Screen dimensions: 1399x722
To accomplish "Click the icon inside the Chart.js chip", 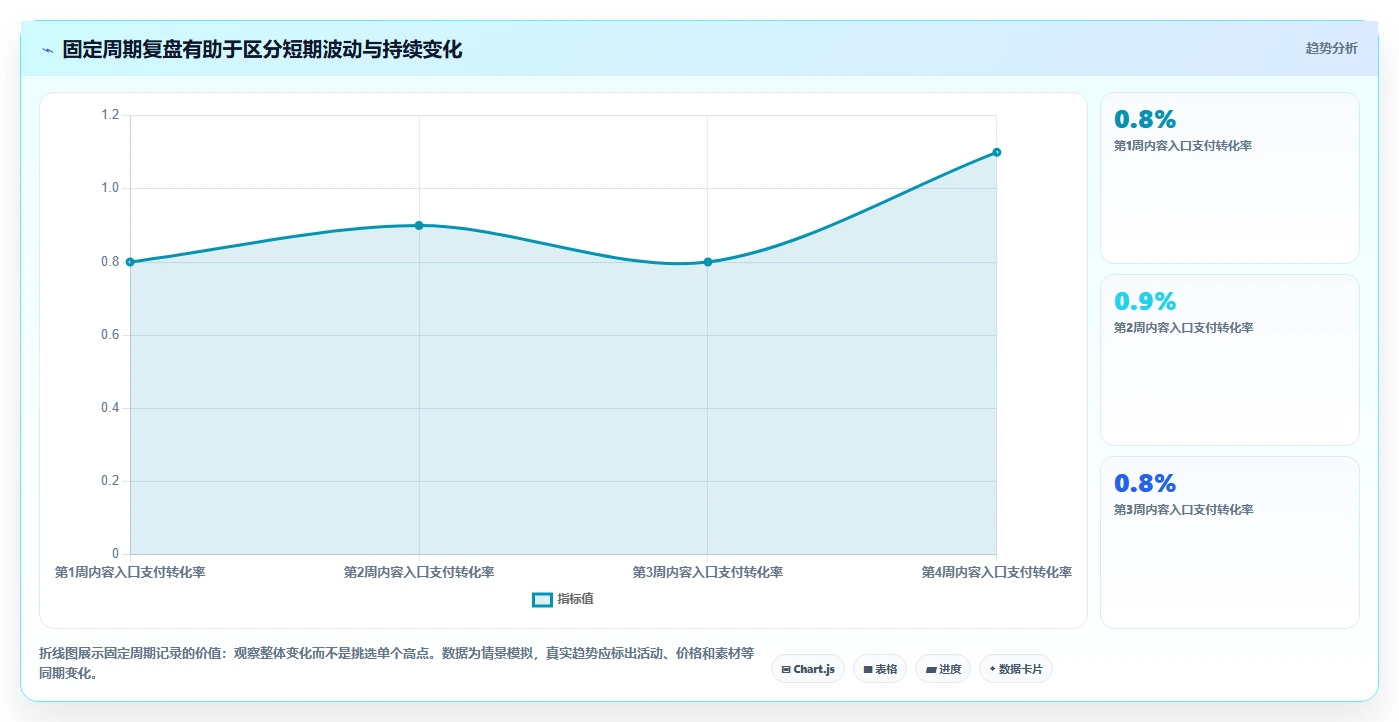I will 786,669.
